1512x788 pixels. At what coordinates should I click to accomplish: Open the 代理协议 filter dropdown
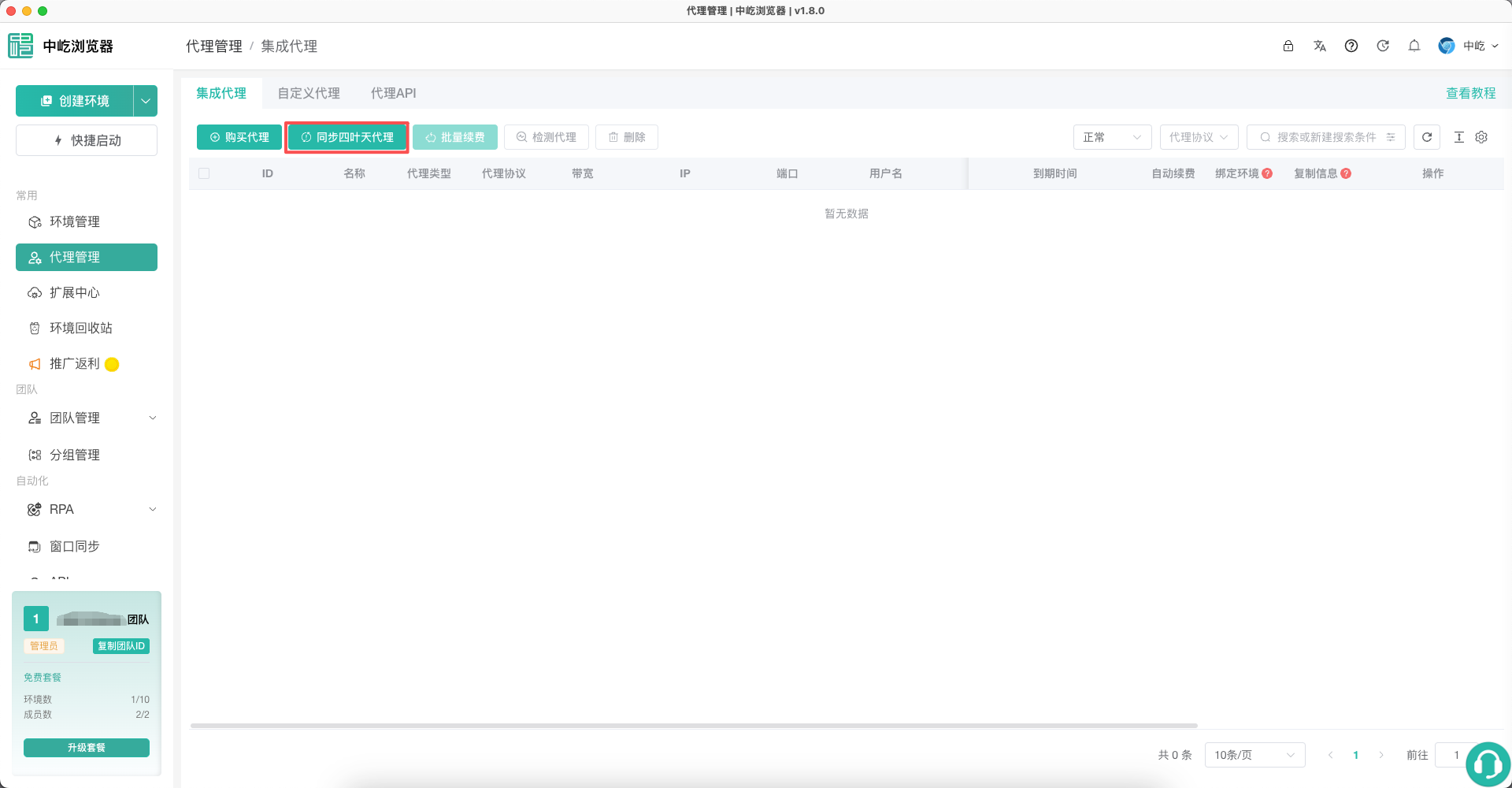pos(1199,137)
